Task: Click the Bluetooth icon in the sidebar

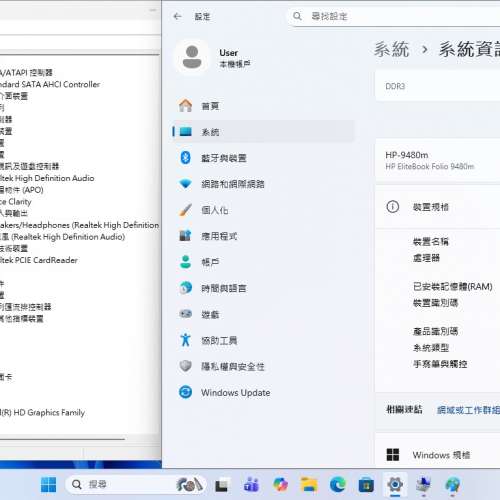Action: 185,158
